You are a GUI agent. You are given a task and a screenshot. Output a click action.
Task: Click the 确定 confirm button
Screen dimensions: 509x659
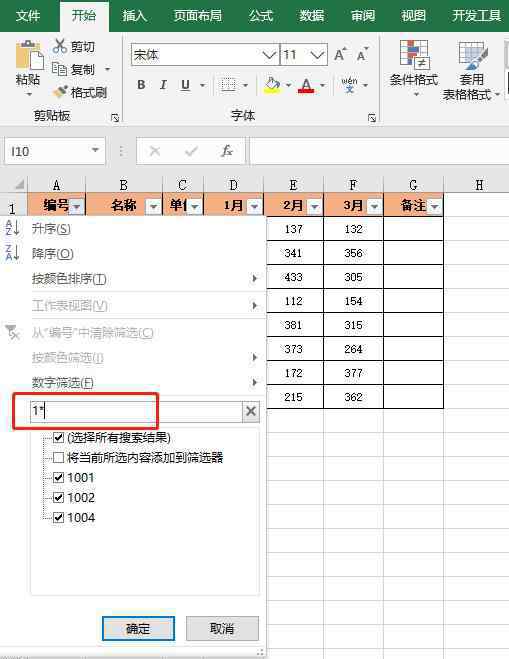pos(138,628)
